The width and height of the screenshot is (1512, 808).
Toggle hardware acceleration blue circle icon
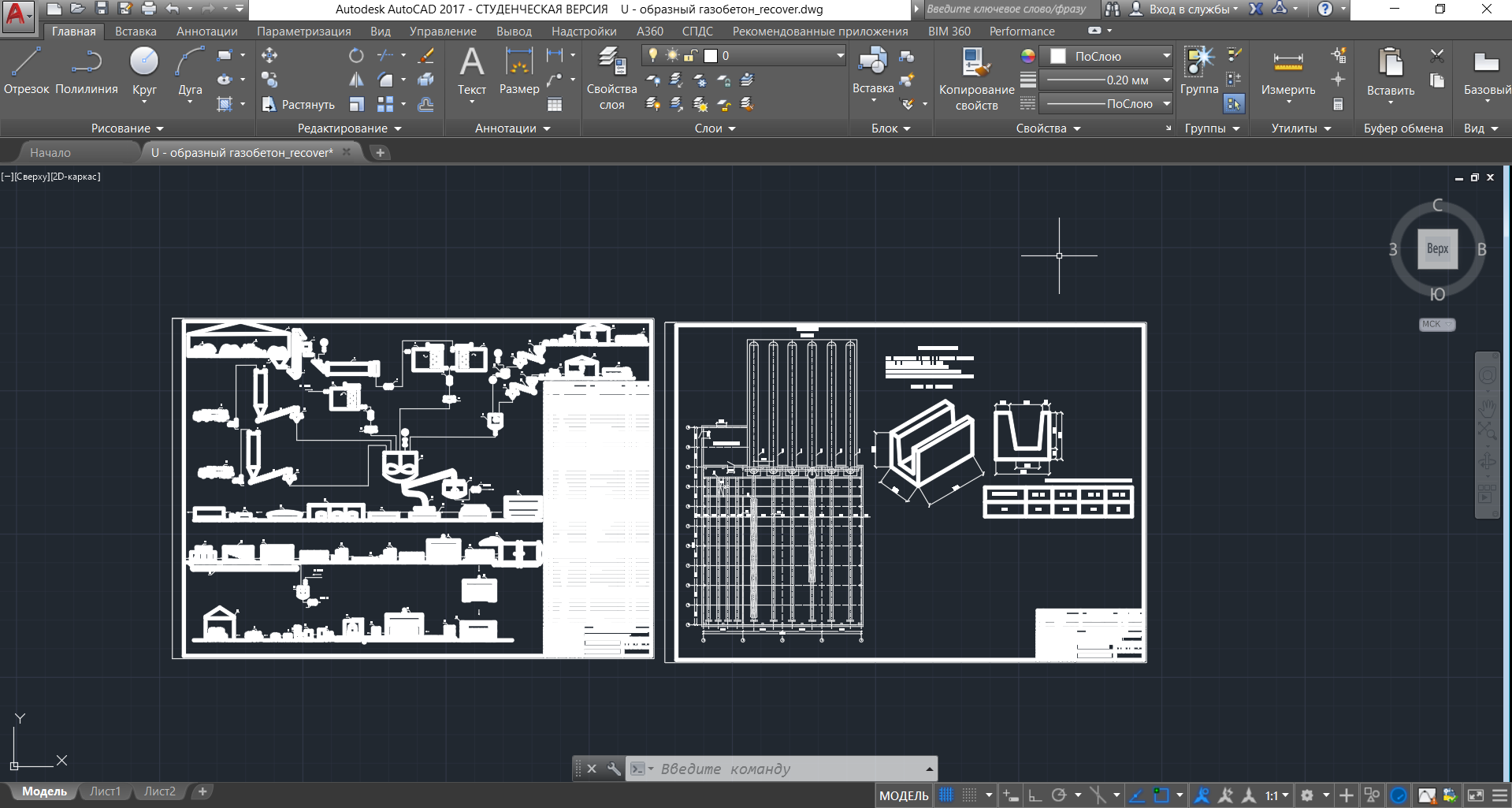pos(1399,795)
